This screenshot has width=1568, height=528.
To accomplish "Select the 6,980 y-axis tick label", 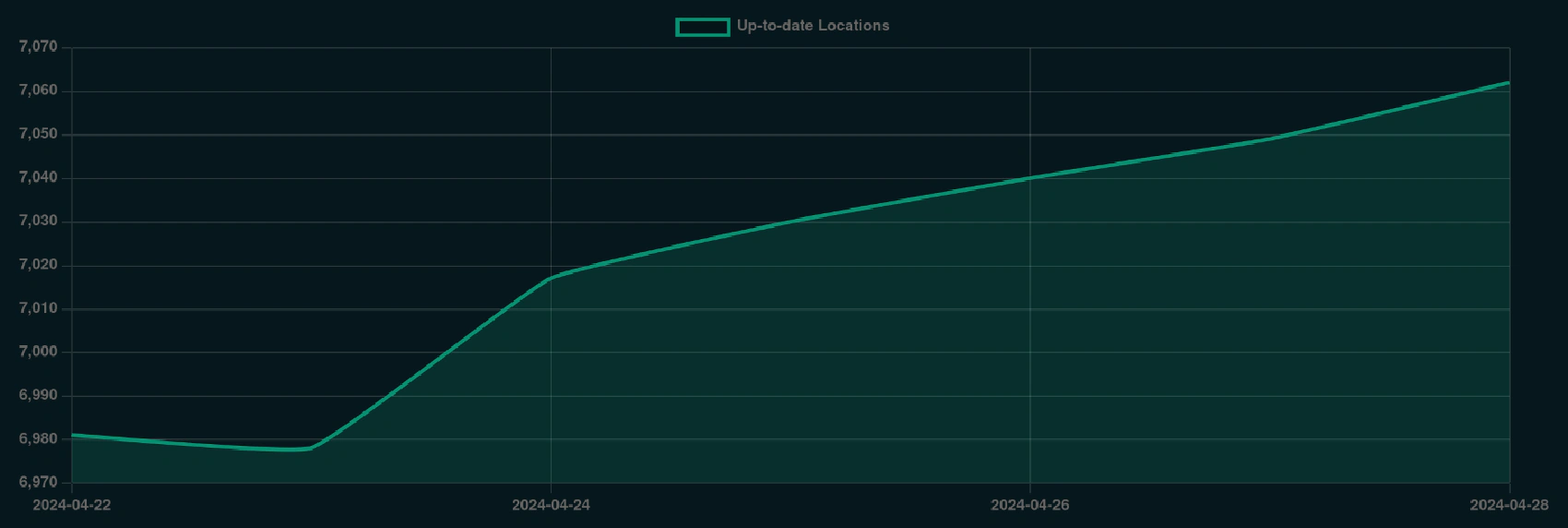I will (38, 438).
